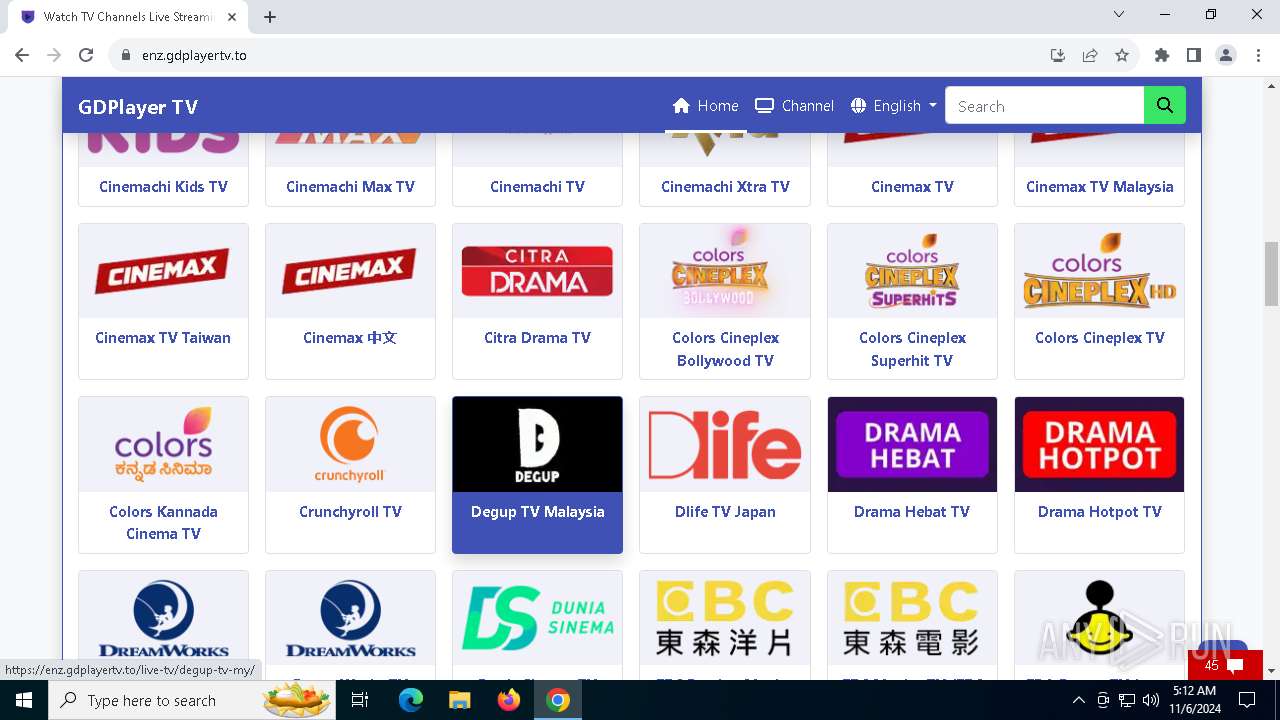Click the Drama Hebat logo thumbnail
The height and width of the screenshot is (720, 1280).
pos(912,444)
